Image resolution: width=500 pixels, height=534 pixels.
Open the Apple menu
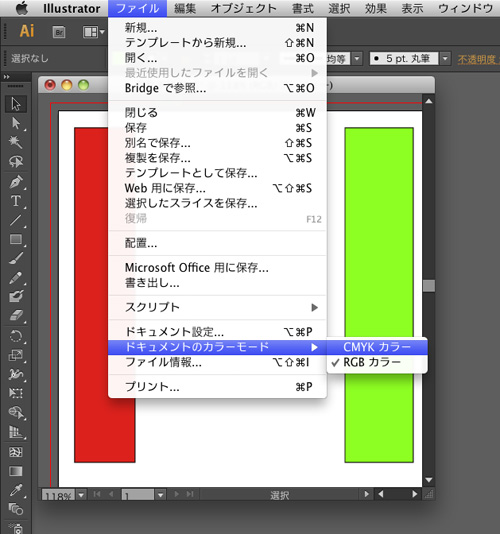22,8
